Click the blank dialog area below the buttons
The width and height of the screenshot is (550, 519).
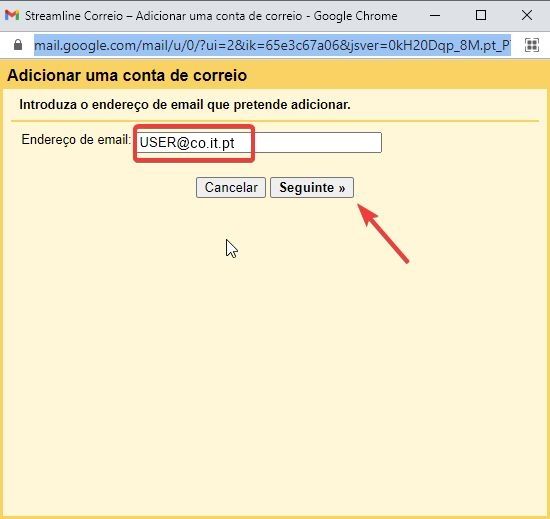[275, 351]
